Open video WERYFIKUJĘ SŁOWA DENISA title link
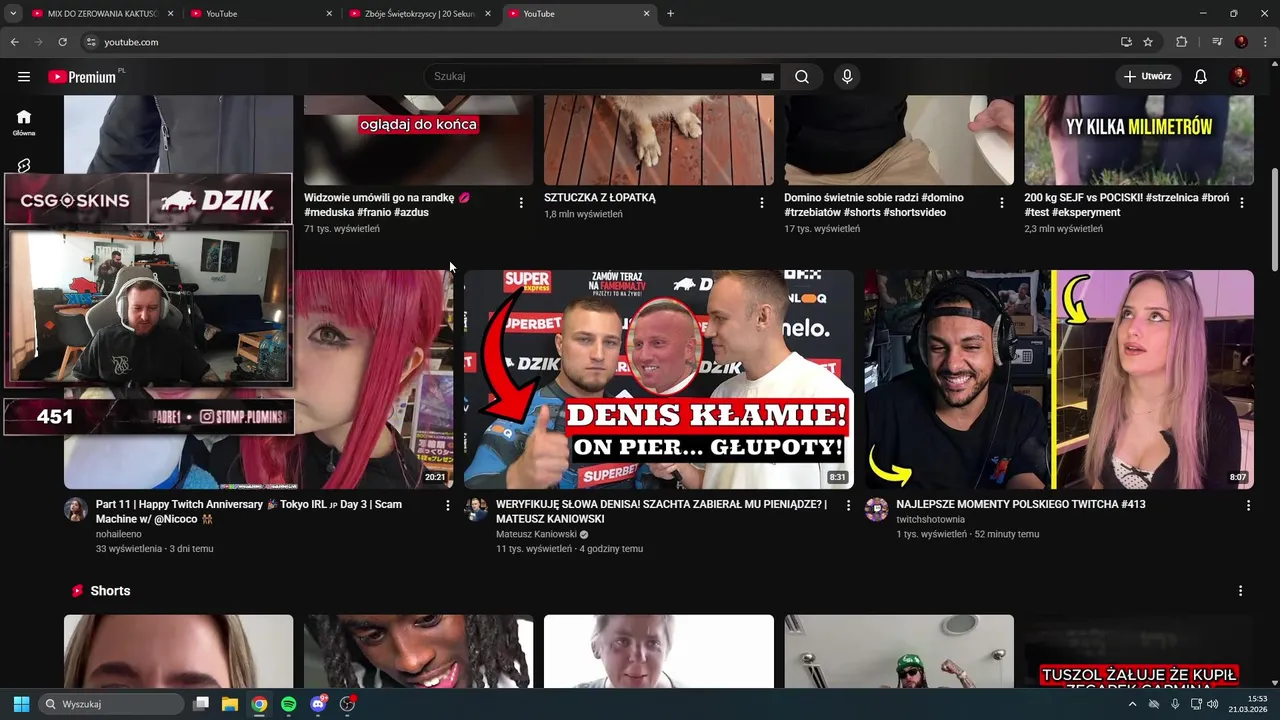The height and width of the screenshot is (720, 1280). (661, 512)
